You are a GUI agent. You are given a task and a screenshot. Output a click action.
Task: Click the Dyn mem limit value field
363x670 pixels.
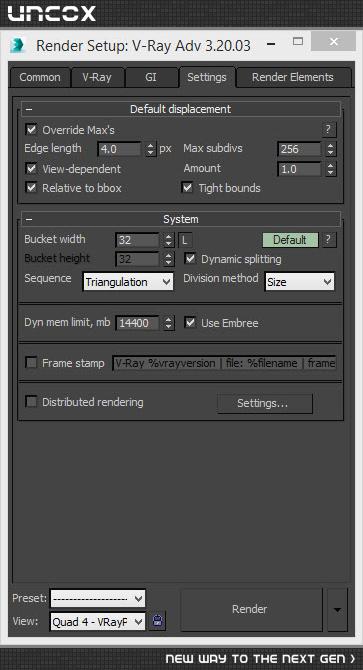coord(138,323)
